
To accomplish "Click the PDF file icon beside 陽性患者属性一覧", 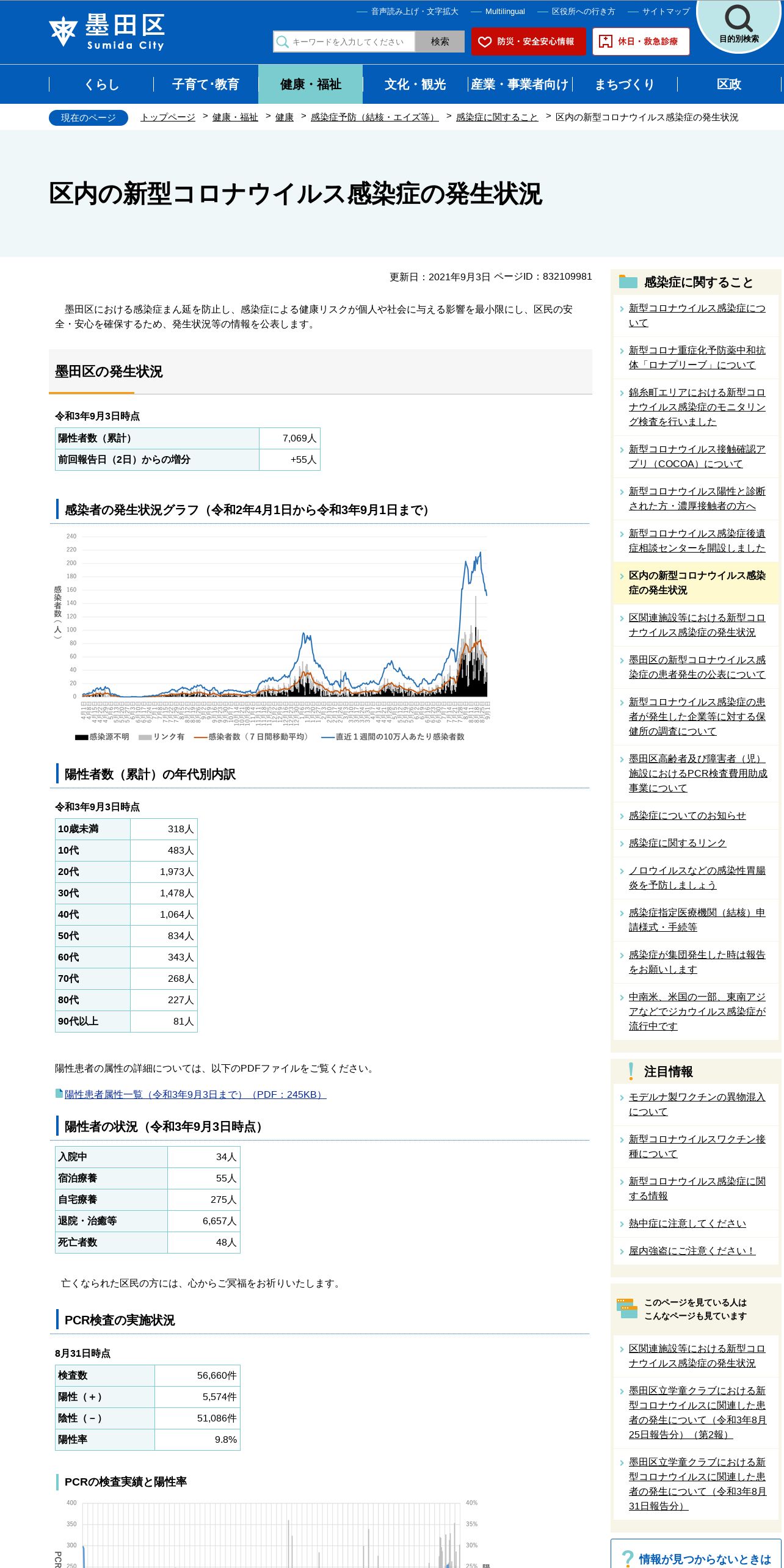I will point(59,1094).
